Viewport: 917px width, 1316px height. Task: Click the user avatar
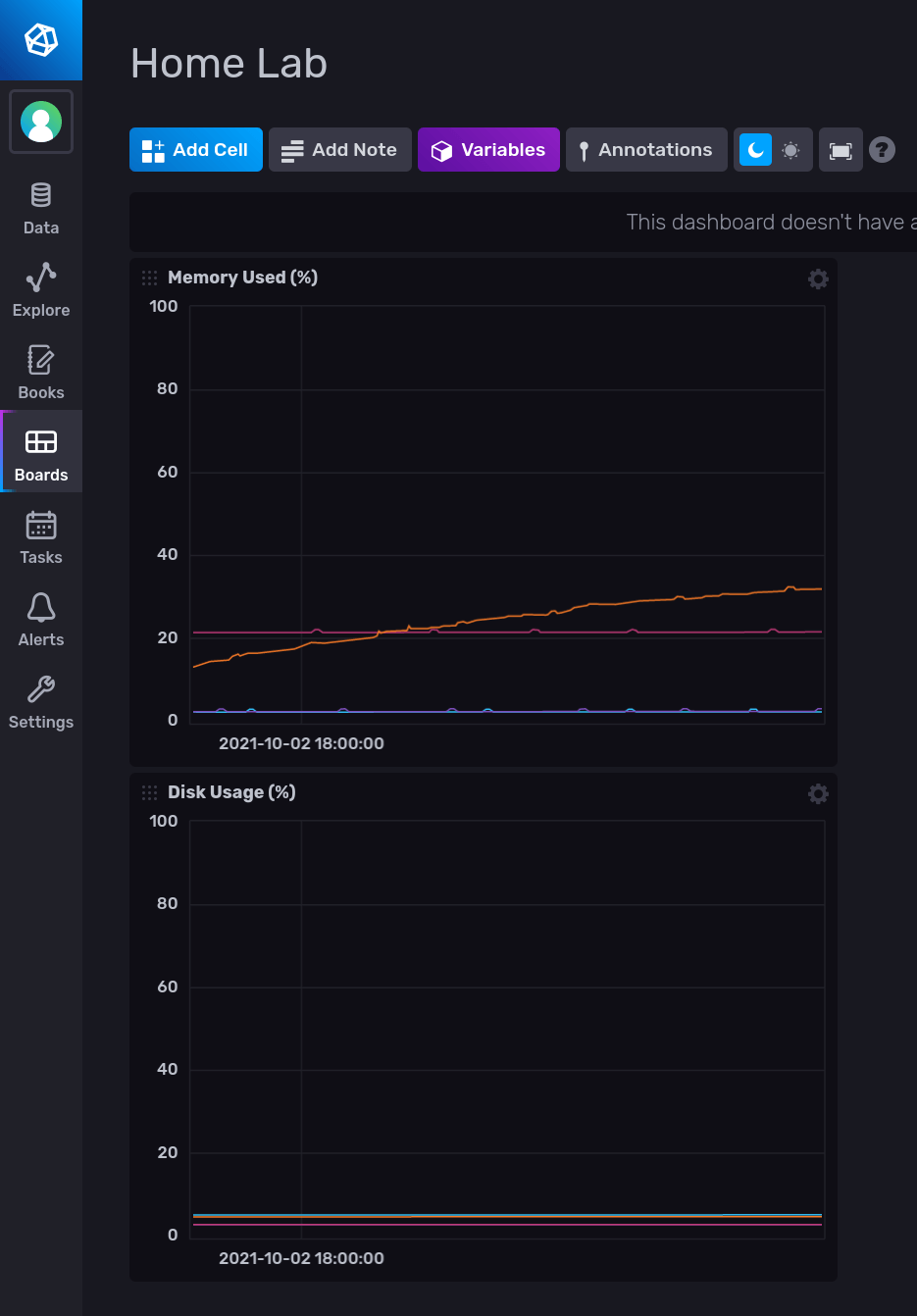(40, 122)
